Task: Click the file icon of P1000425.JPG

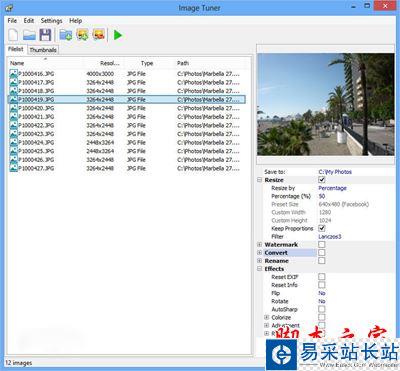Action: [x=13, y=151]
